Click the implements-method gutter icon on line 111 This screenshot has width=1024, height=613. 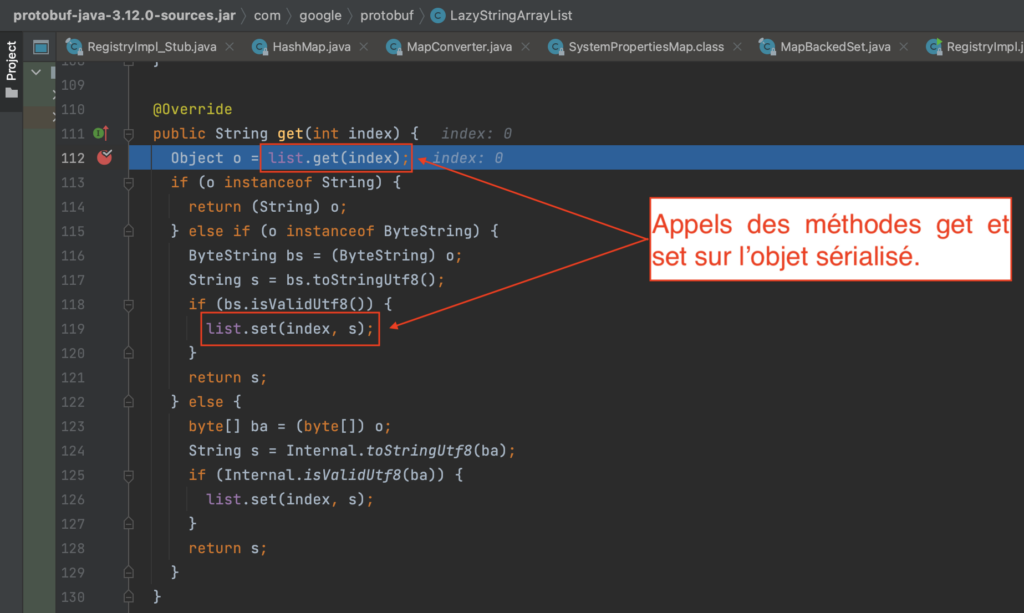click(101, 133)
